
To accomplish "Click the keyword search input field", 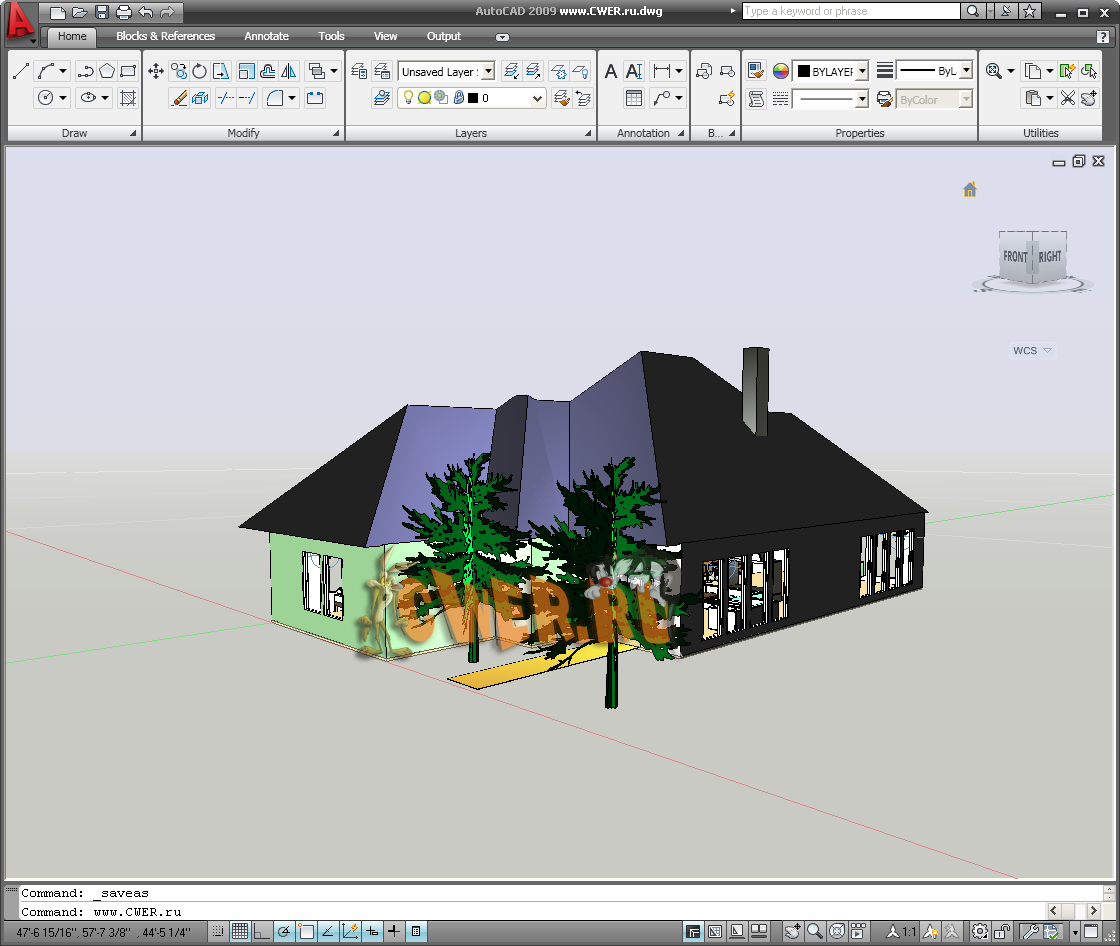I will (x=850, y=12).
